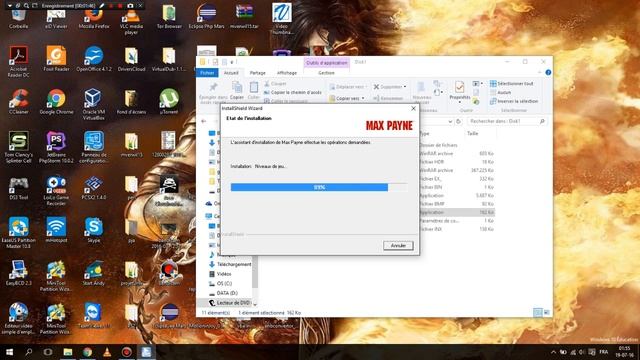Open DS3 Tool desktop shortcut
640x360 pixels.
coord(18,188)
